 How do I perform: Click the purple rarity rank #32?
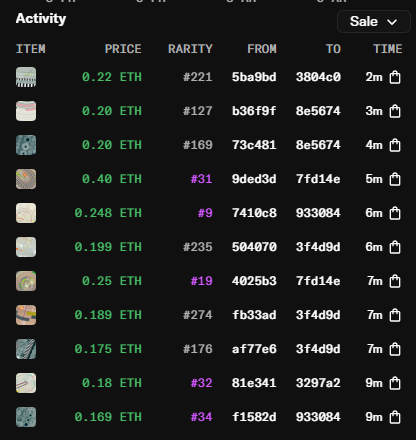(201, 383)
